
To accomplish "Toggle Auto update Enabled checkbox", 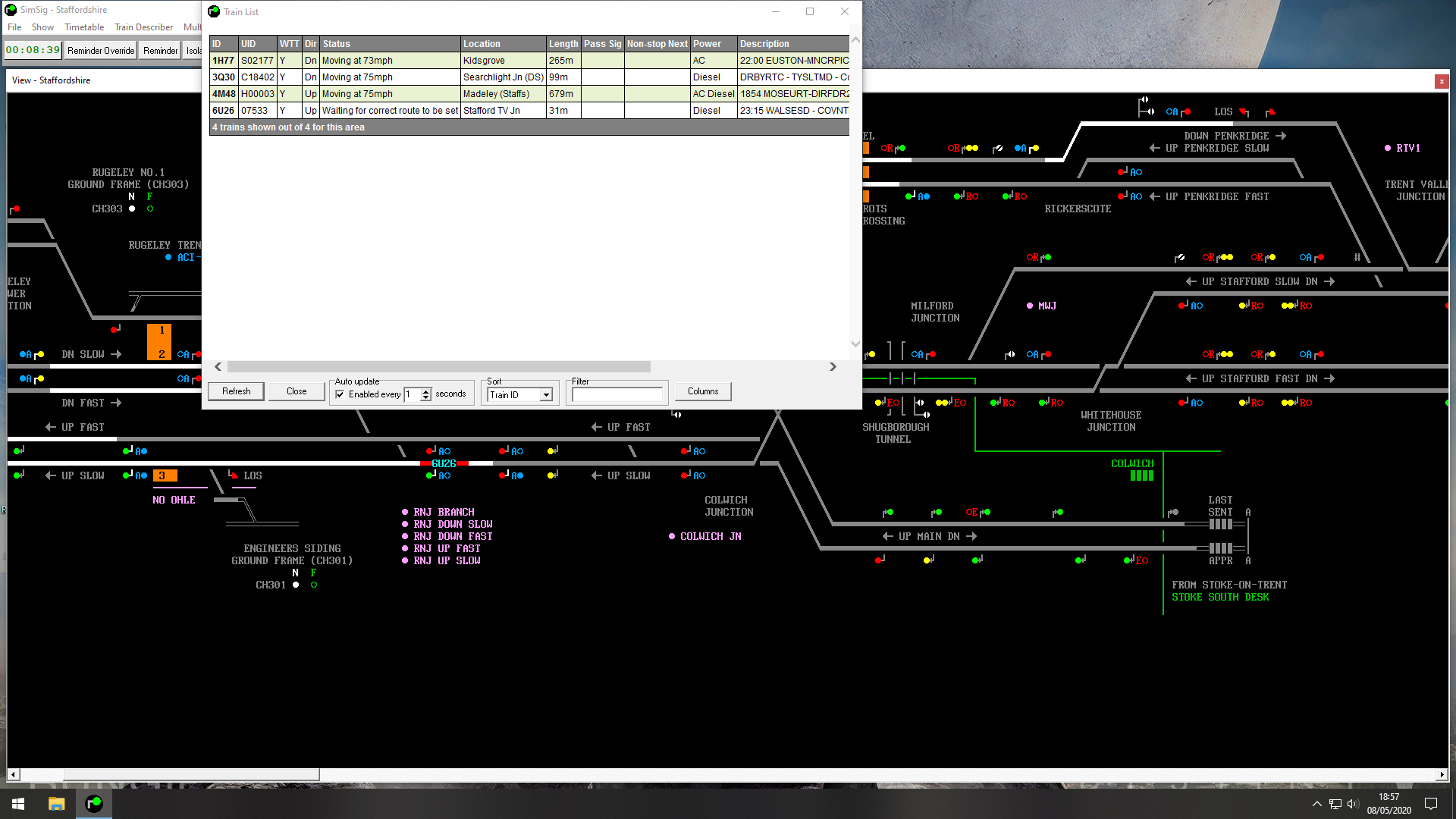I will [340, 394].
